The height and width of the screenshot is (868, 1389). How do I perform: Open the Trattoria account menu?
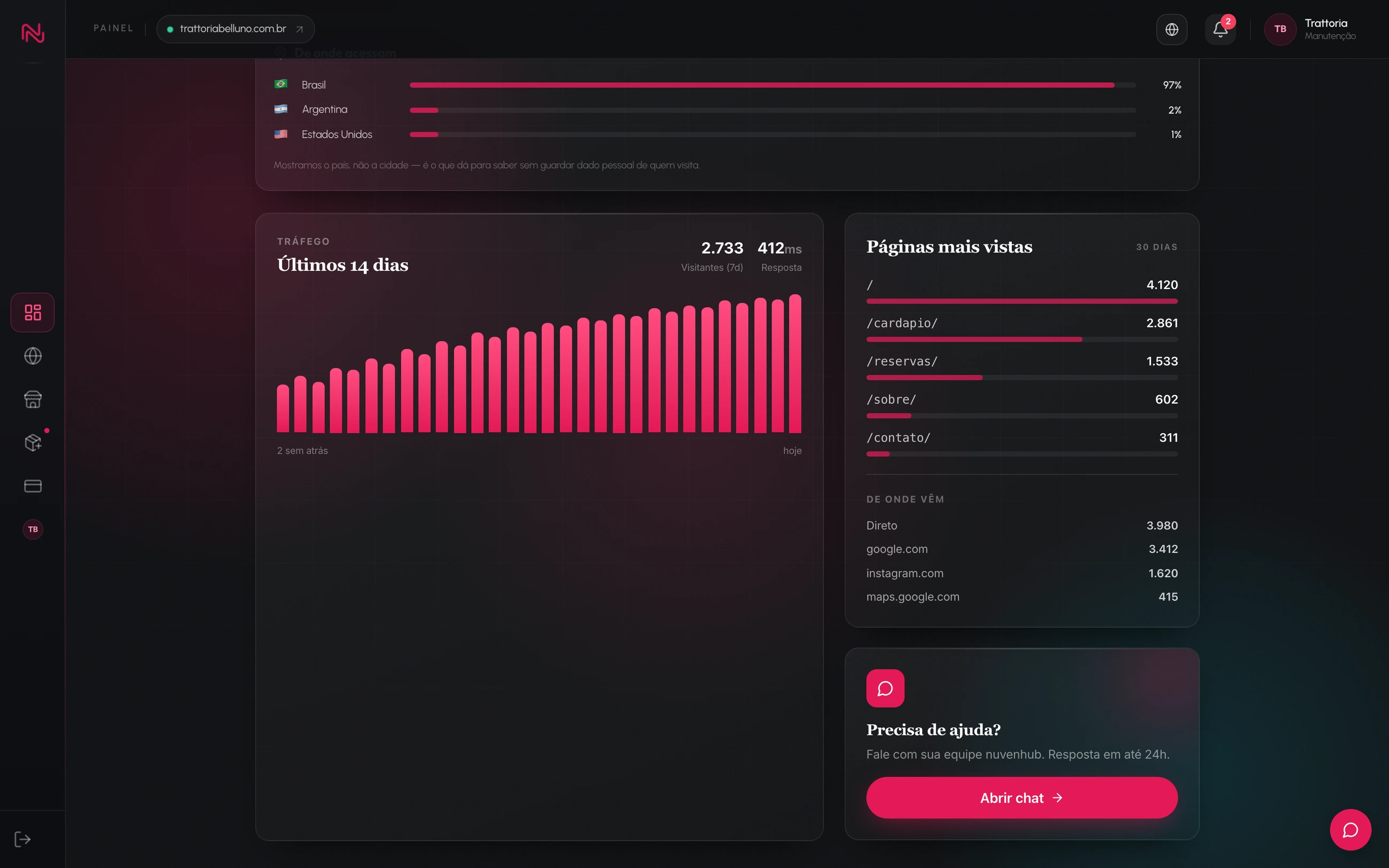coord(1312,29)
